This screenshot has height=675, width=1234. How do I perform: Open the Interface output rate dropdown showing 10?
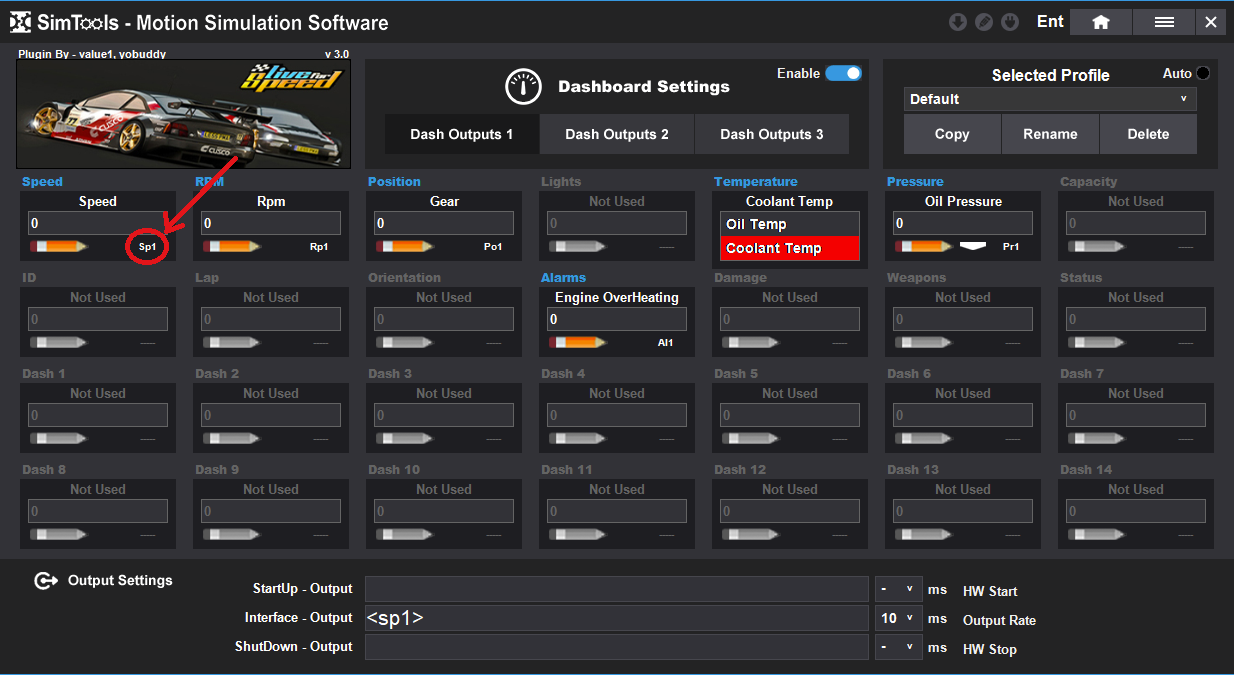[x=898, y=618]
